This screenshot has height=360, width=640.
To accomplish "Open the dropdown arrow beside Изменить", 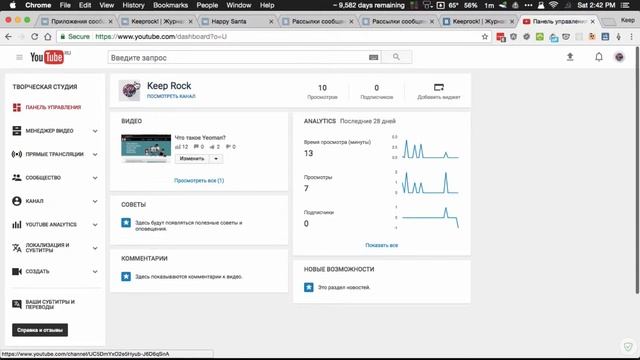I will [x=216, y=158].
